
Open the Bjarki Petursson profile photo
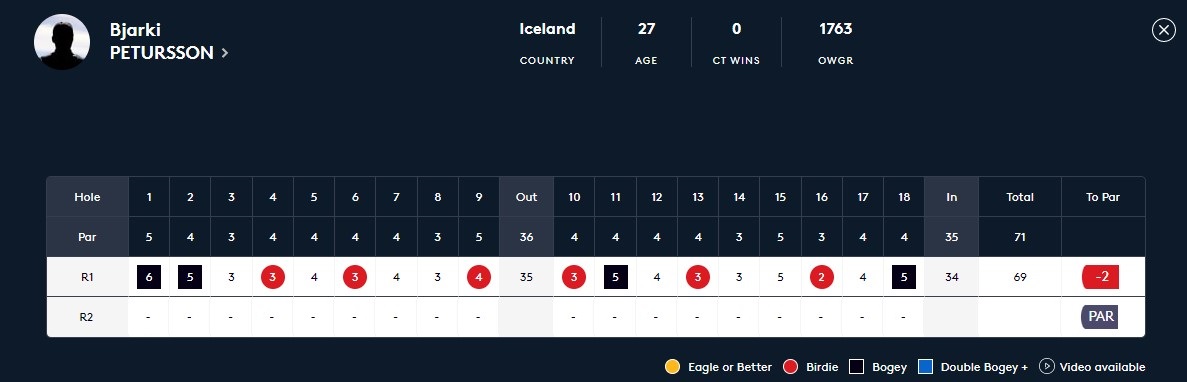coord(62,42)
